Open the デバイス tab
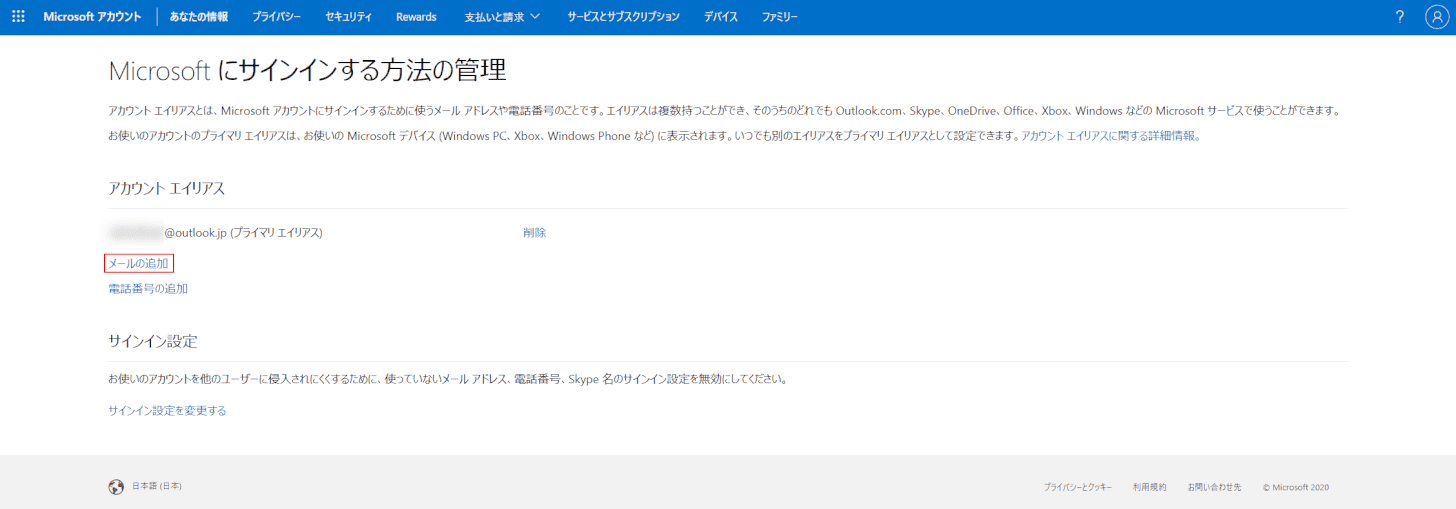 click(721, 17)
